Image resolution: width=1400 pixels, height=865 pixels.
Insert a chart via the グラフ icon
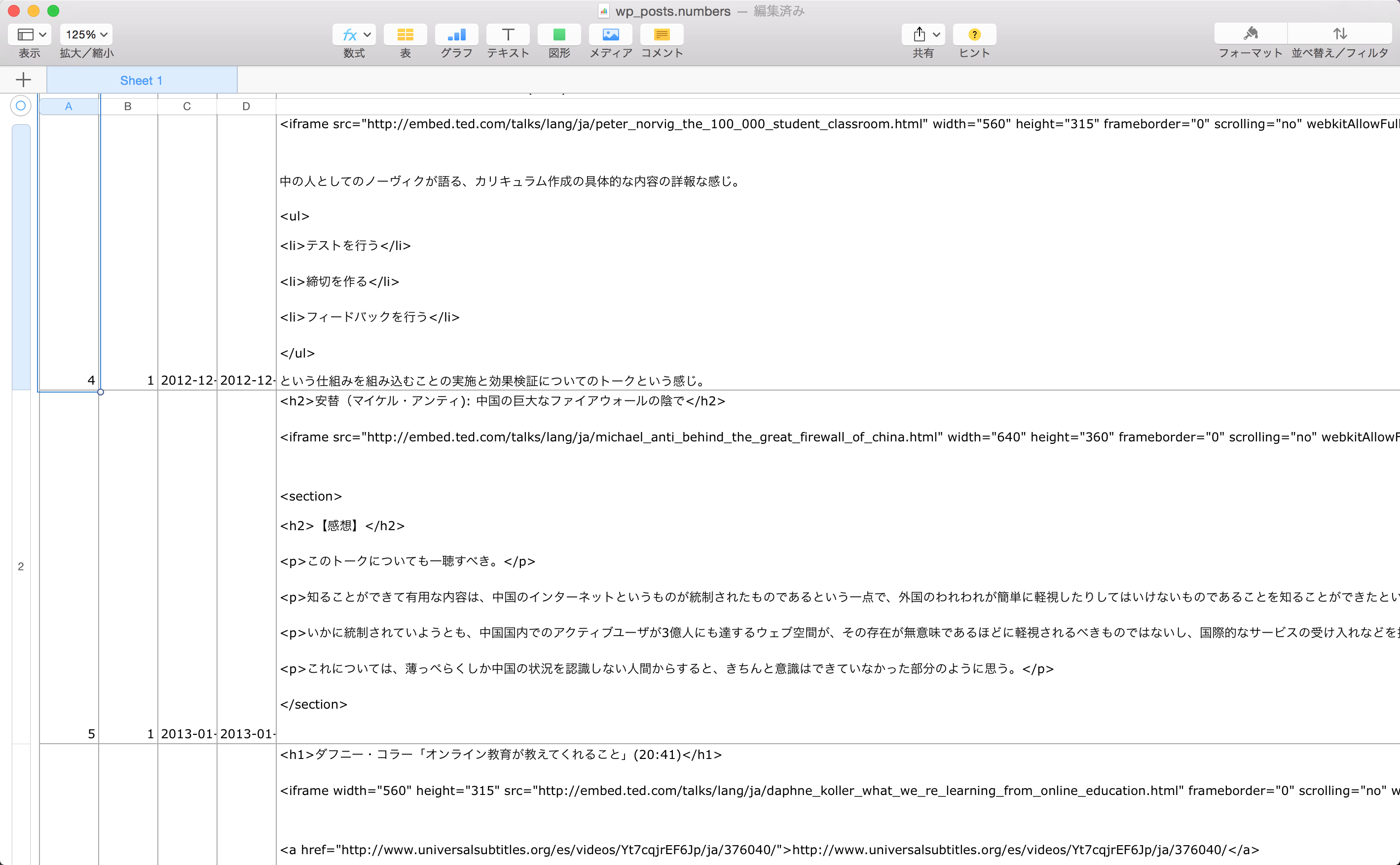[x=456, y=35]
